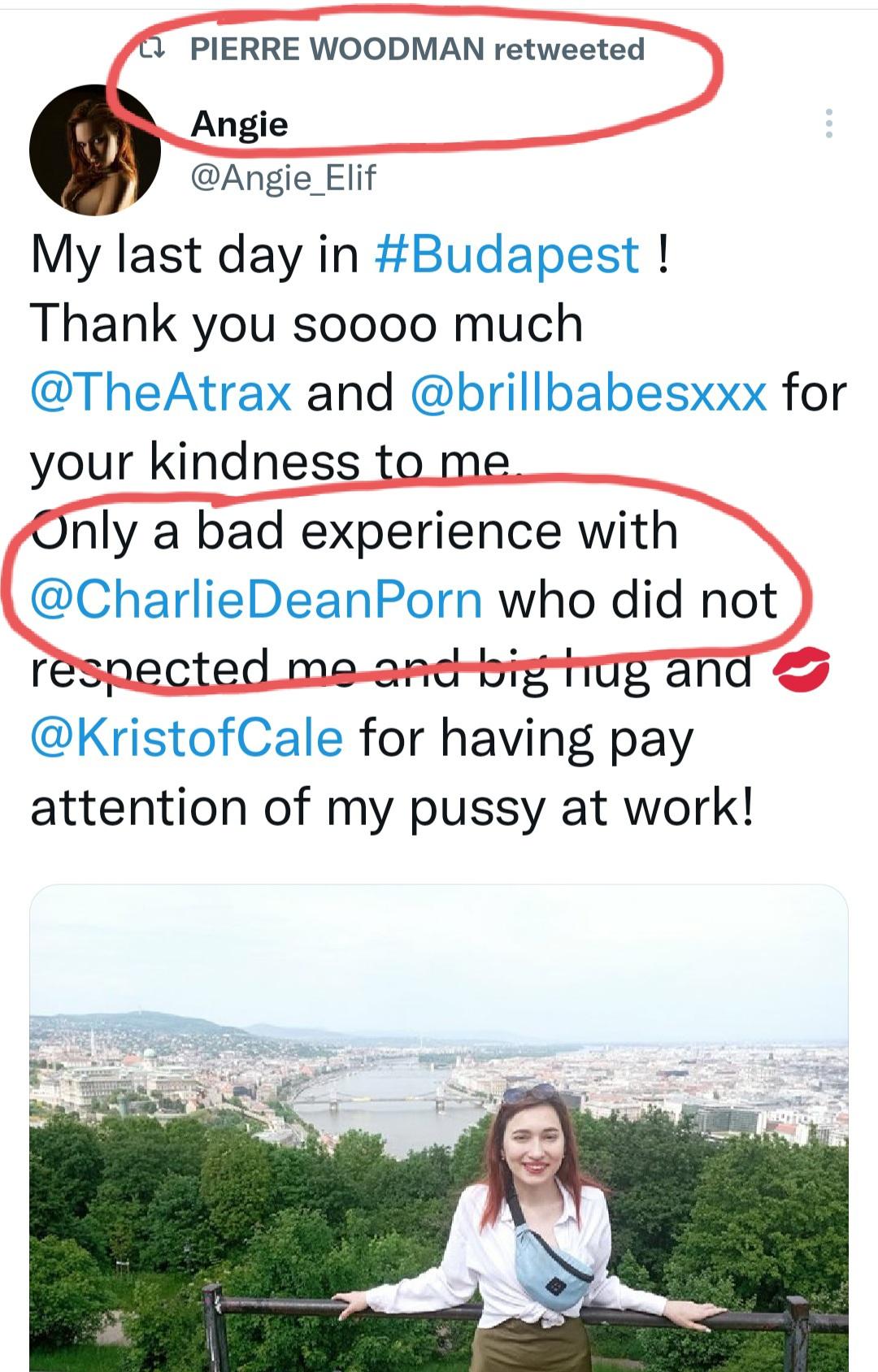Open the @KristofCale mention
Viewport: 878px width, 1372px height.
(x=187, y=738)
